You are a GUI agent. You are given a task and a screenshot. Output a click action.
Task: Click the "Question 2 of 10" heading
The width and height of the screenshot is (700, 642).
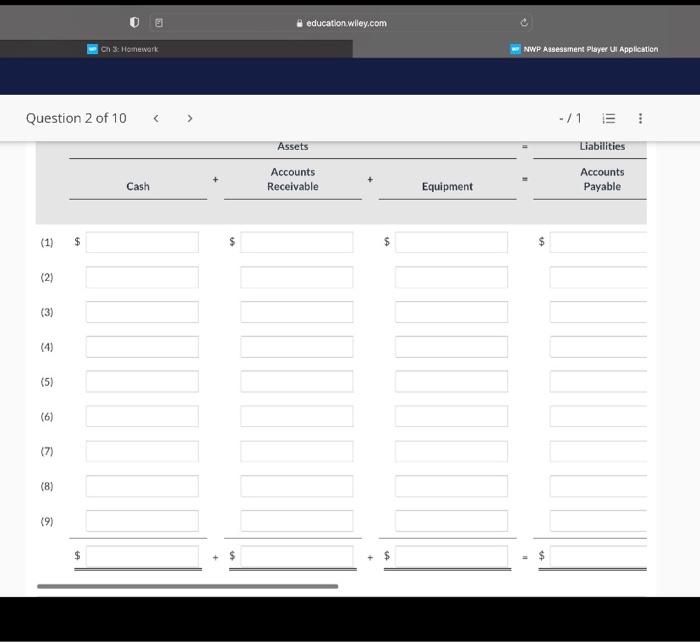coord(76,118)
